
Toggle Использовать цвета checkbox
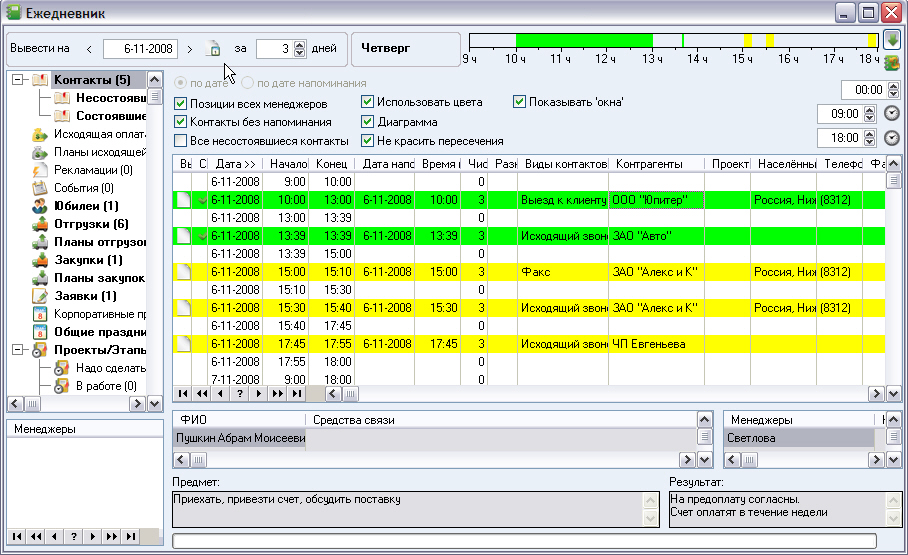pos(367,102)
